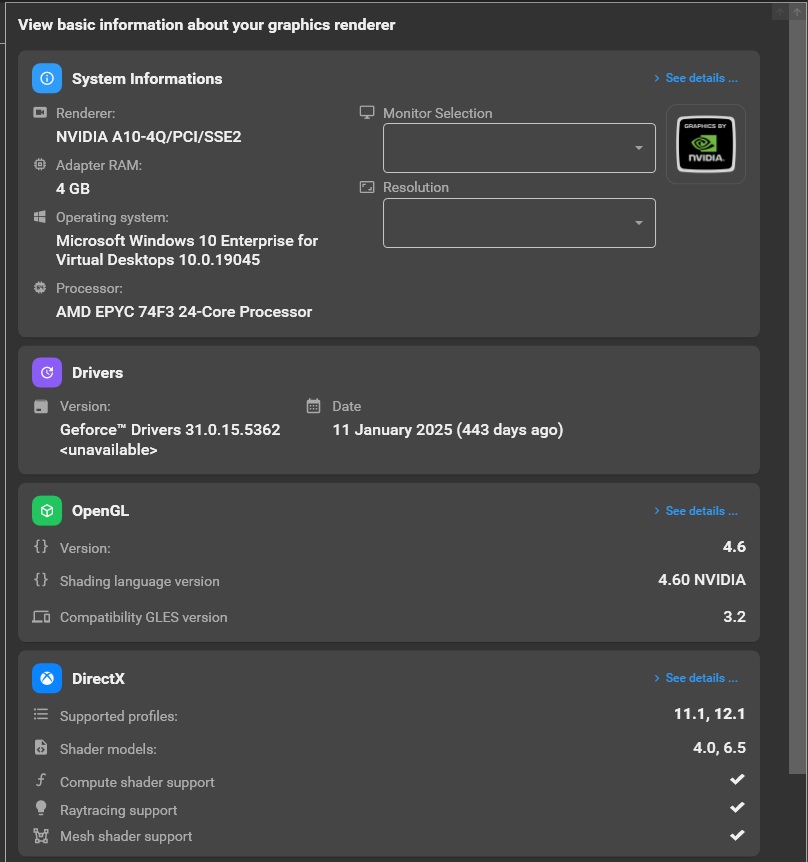808x862 pixels.
Task: Click the 4.0, 6.5 shader models value
Action: click(719, 748)
